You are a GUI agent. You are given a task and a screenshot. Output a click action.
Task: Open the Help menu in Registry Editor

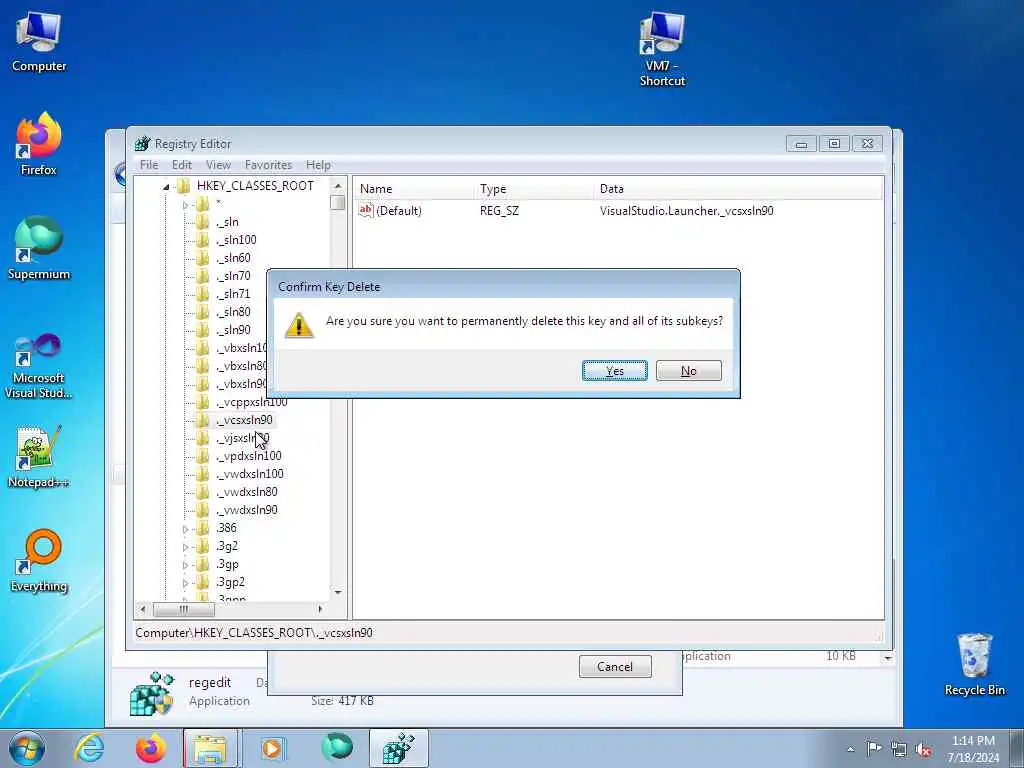coord(318,165)
